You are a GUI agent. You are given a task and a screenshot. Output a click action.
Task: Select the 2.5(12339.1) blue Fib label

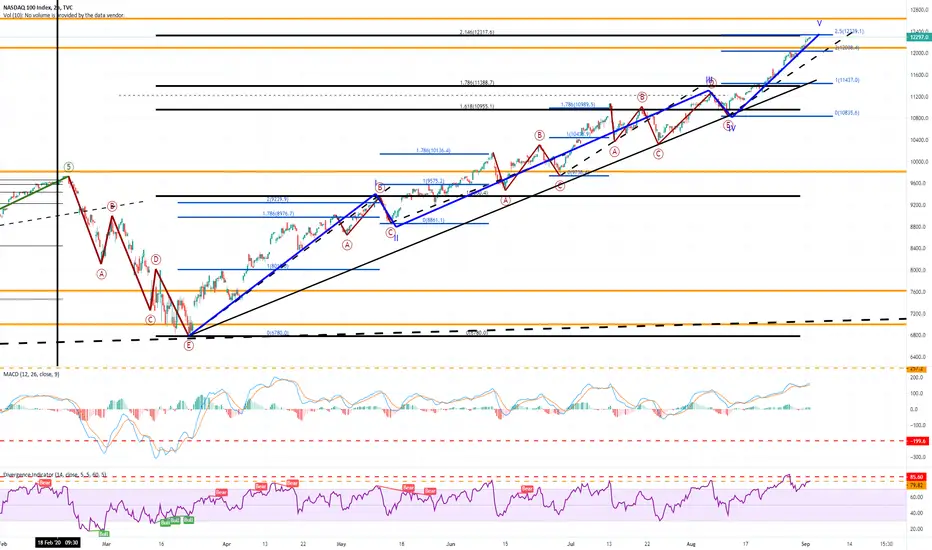pos(849,32)
